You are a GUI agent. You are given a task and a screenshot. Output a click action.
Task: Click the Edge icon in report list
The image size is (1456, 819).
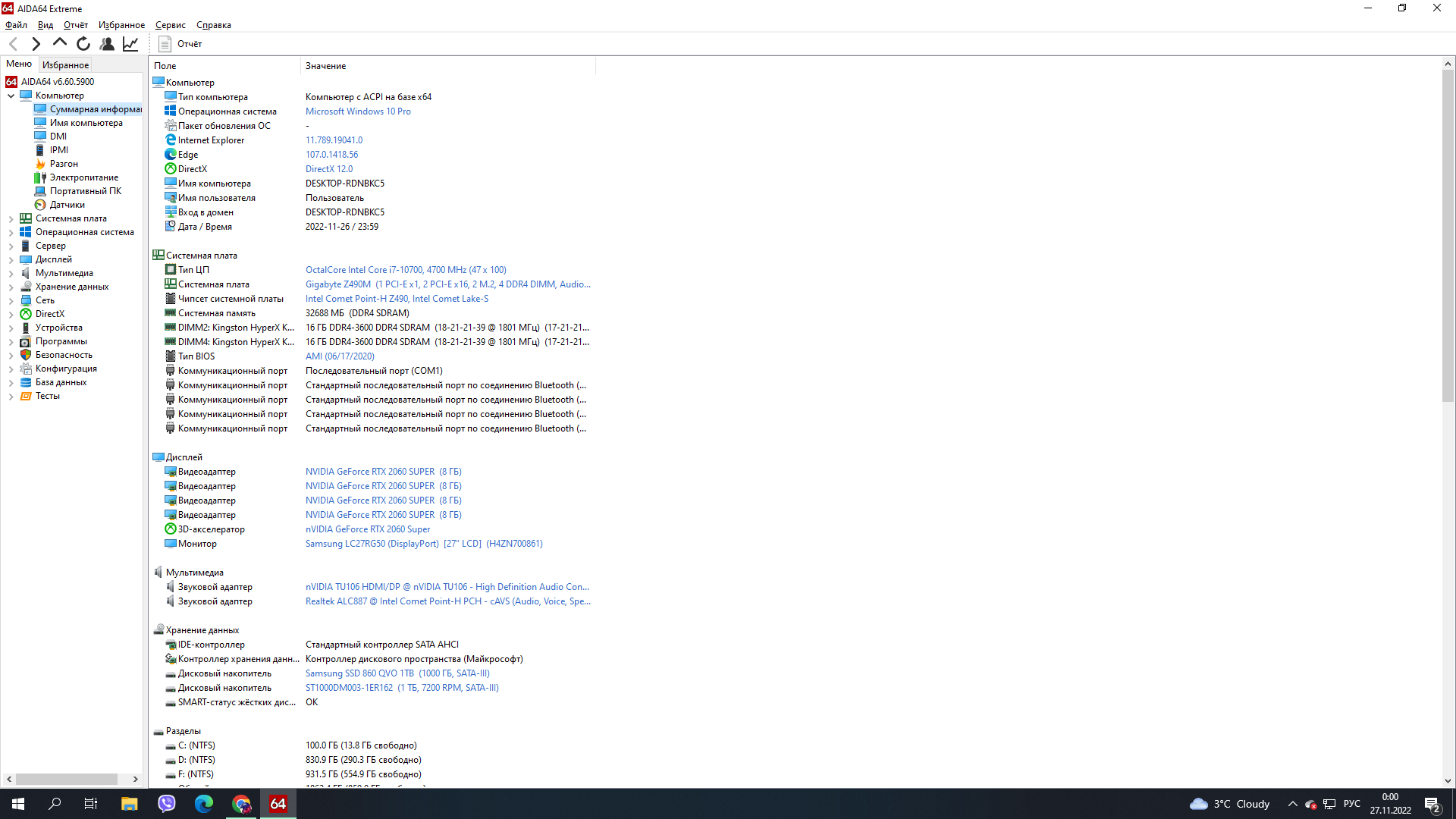click(171, 155)
